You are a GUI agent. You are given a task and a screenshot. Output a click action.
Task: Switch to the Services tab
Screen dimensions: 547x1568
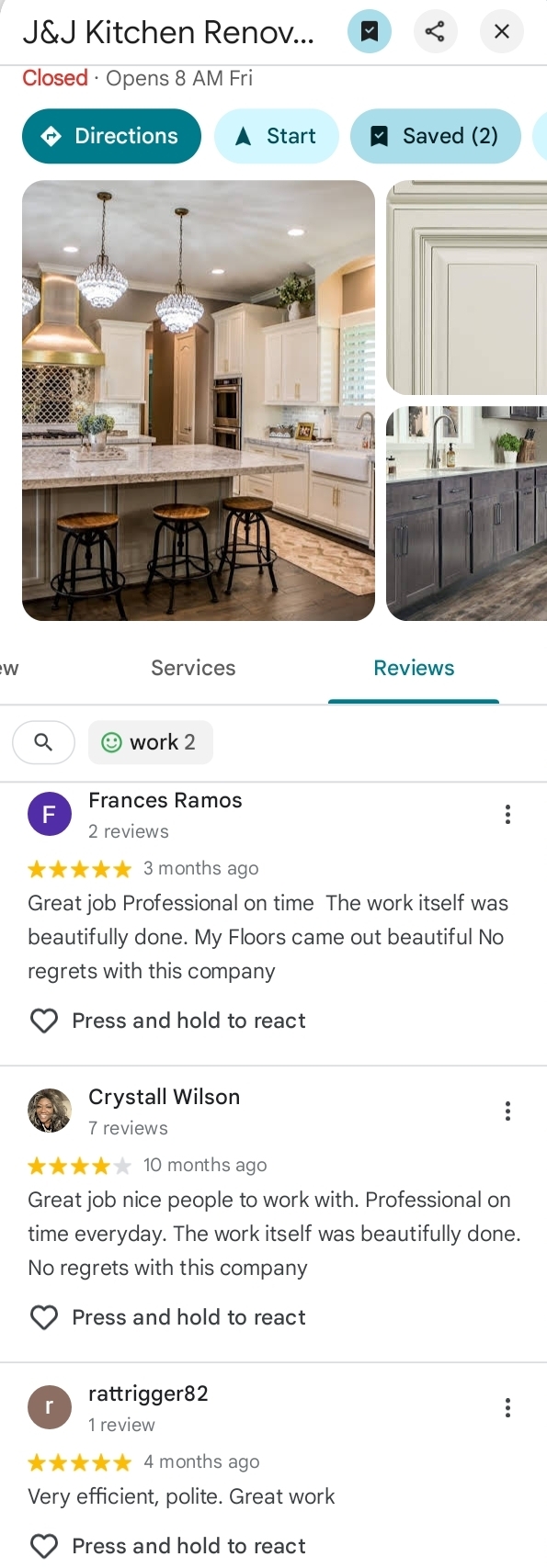(x=193, y=668)
